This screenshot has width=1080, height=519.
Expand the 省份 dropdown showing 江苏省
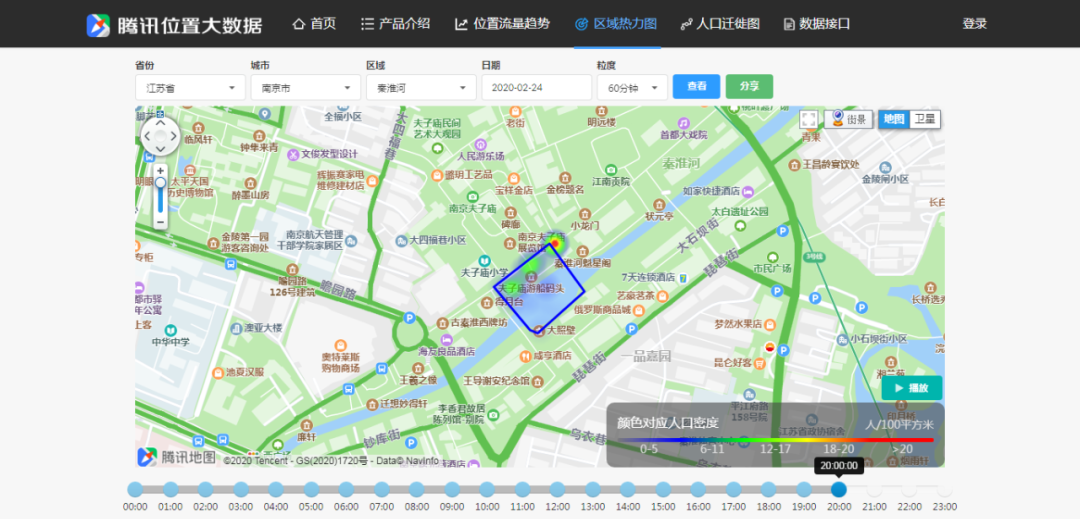[x=190, y=88]
